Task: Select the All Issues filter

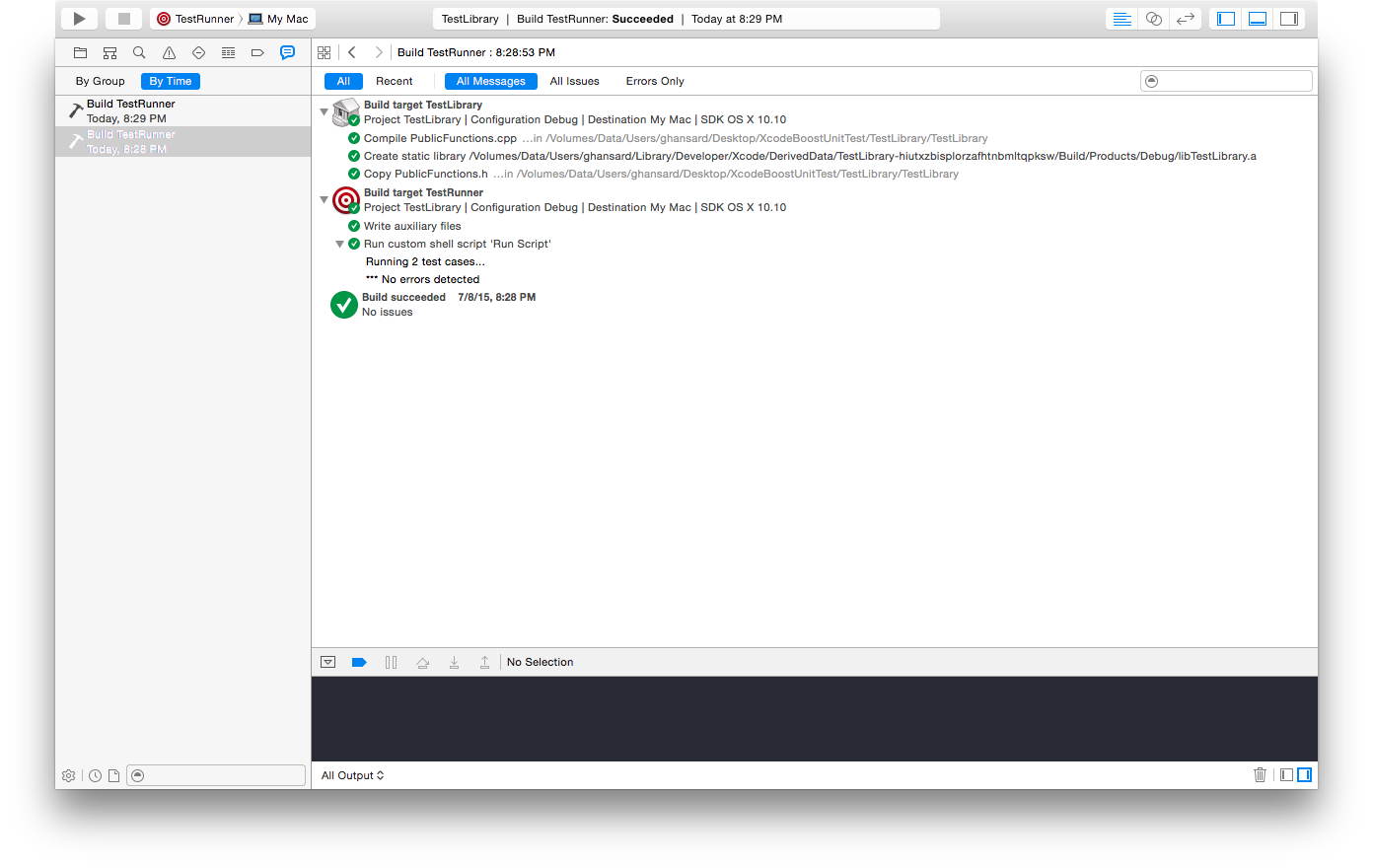Action: pyautogui.click(x=575, y=81)
